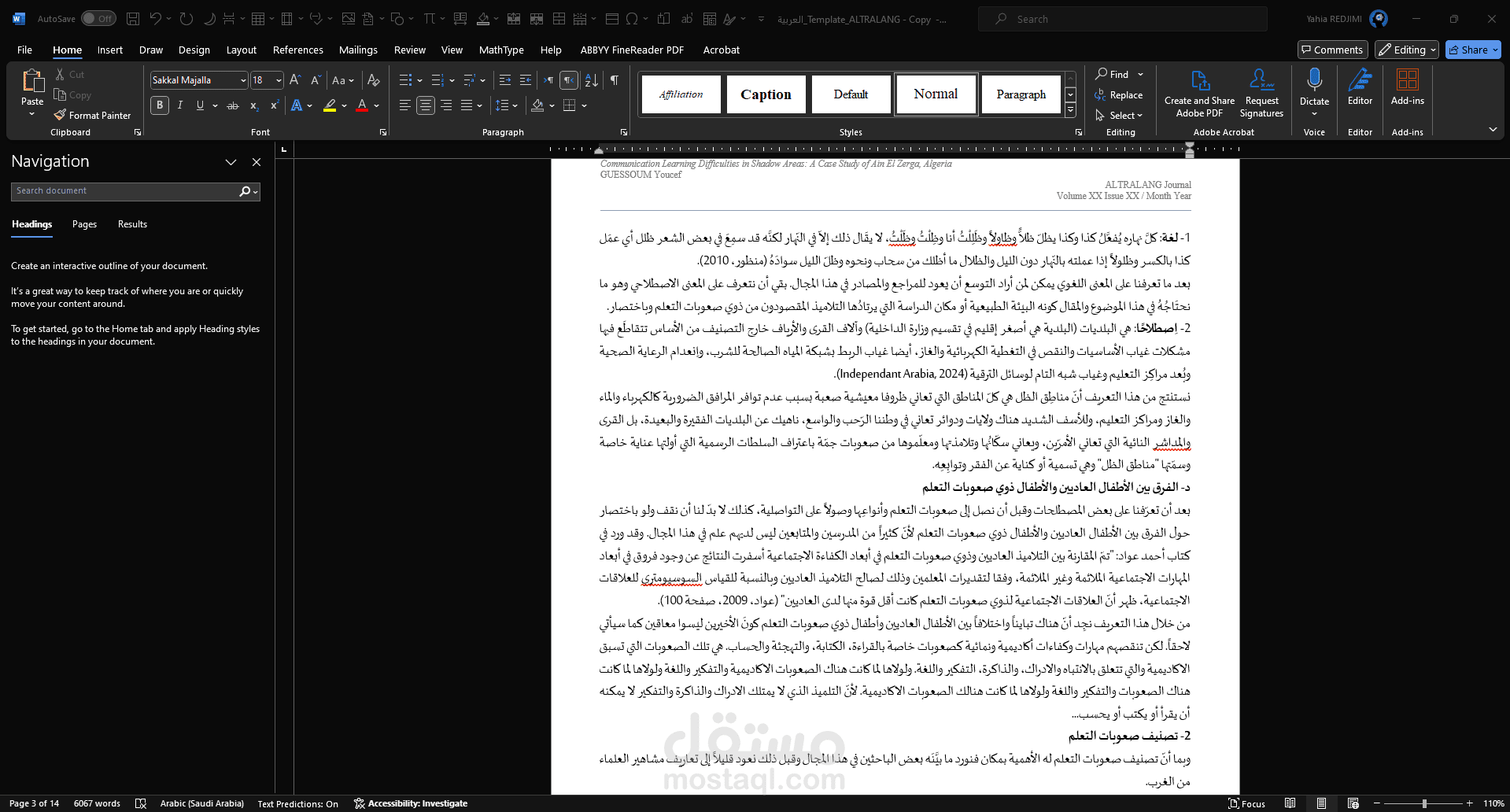Image resolution: width=1510 pixels, height=812 pixels.
Task: Open line spacing options dropdown
Action: point(516,105)
